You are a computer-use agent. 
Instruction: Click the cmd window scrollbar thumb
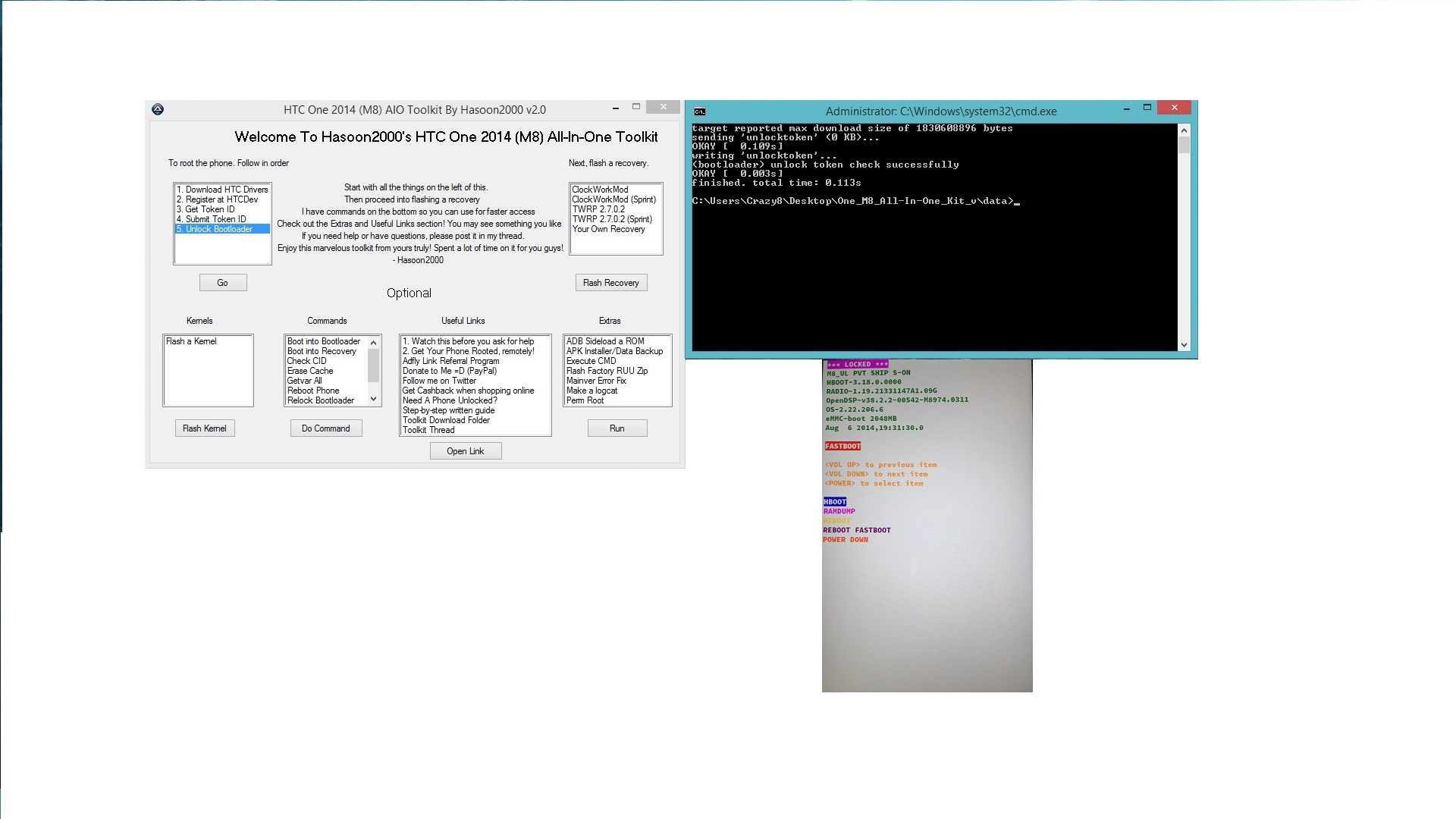point(1184,145)
